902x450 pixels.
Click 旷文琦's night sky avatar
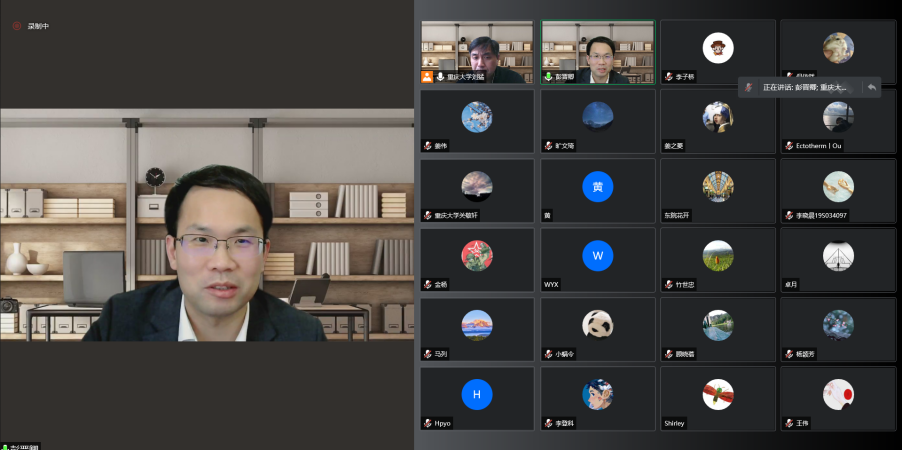coord(598,117)
